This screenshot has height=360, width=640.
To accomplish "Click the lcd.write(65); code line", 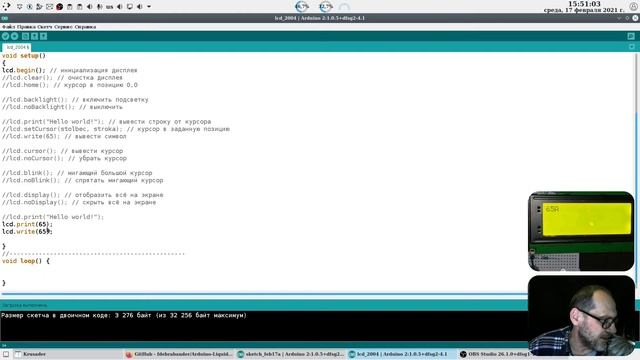I will (27, 231).
